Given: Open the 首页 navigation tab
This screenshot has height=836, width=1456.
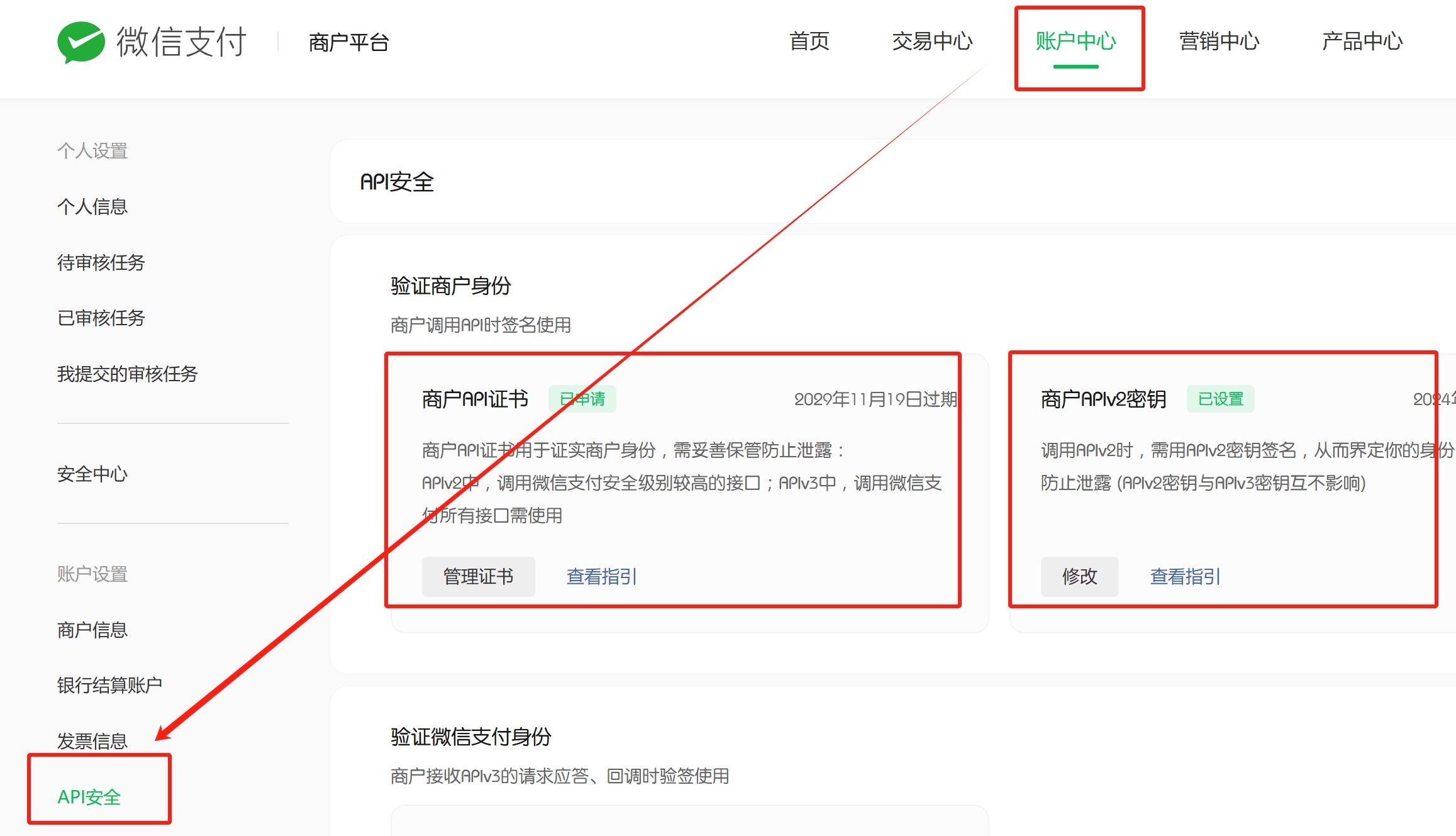Looking at the screenshot, I should 809,42.
